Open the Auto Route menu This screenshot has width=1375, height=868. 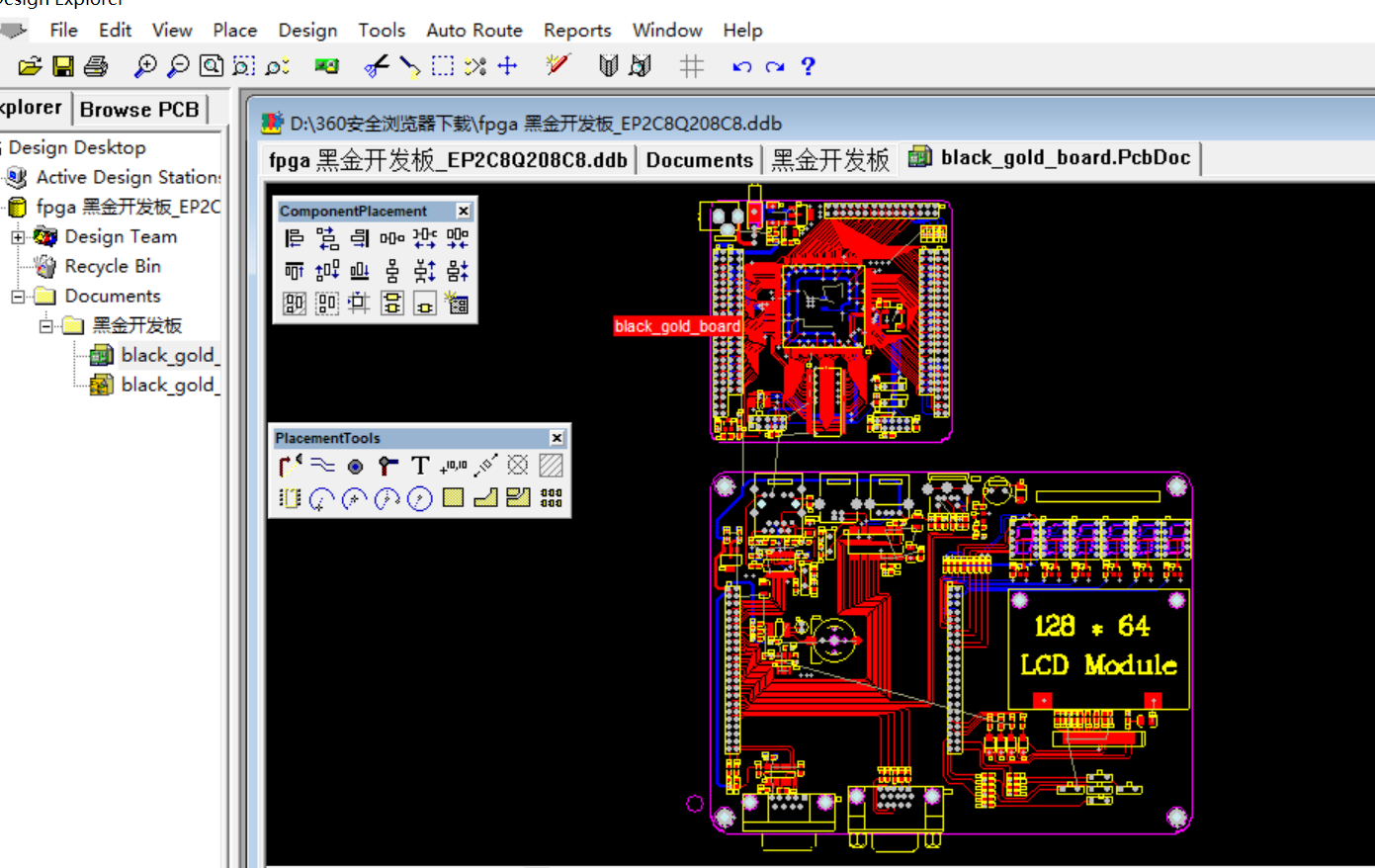(x=474, y=31)
